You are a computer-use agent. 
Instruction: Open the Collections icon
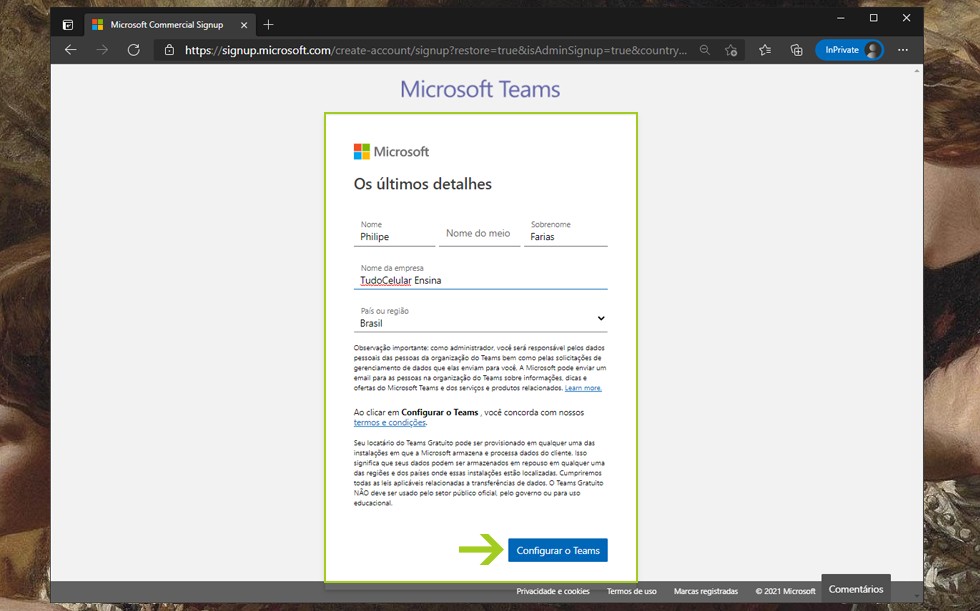pyautogui.click(x=797, y=50)
